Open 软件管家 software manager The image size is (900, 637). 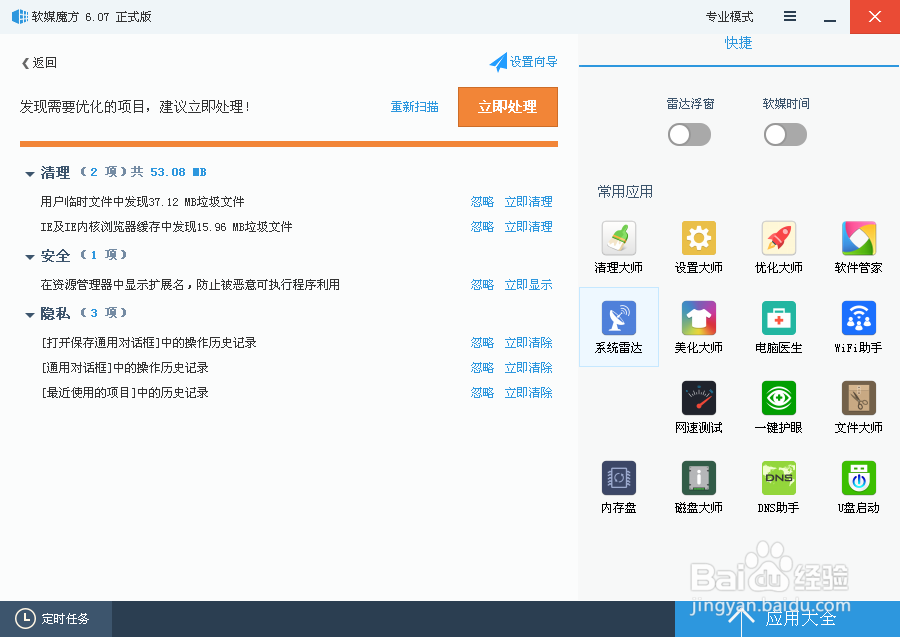pos(859,238)
